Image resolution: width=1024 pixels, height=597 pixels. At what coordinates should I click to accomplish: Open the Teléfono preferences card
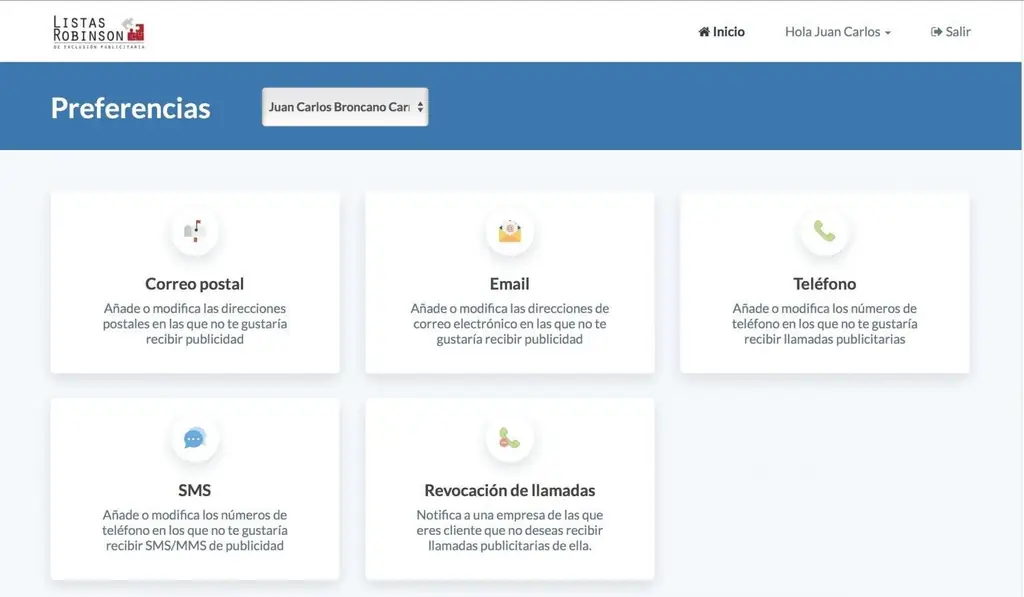[x=824, y=283]
